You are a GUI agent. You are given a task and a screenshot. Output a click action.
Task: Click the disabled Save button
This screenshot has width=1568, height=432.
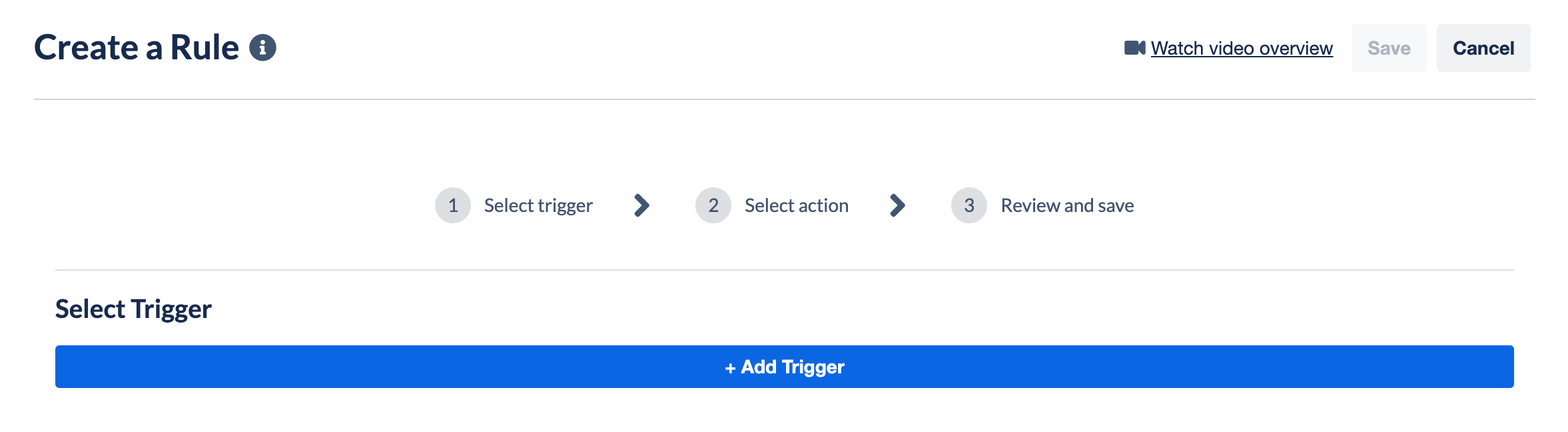(x=1388, y=47)
